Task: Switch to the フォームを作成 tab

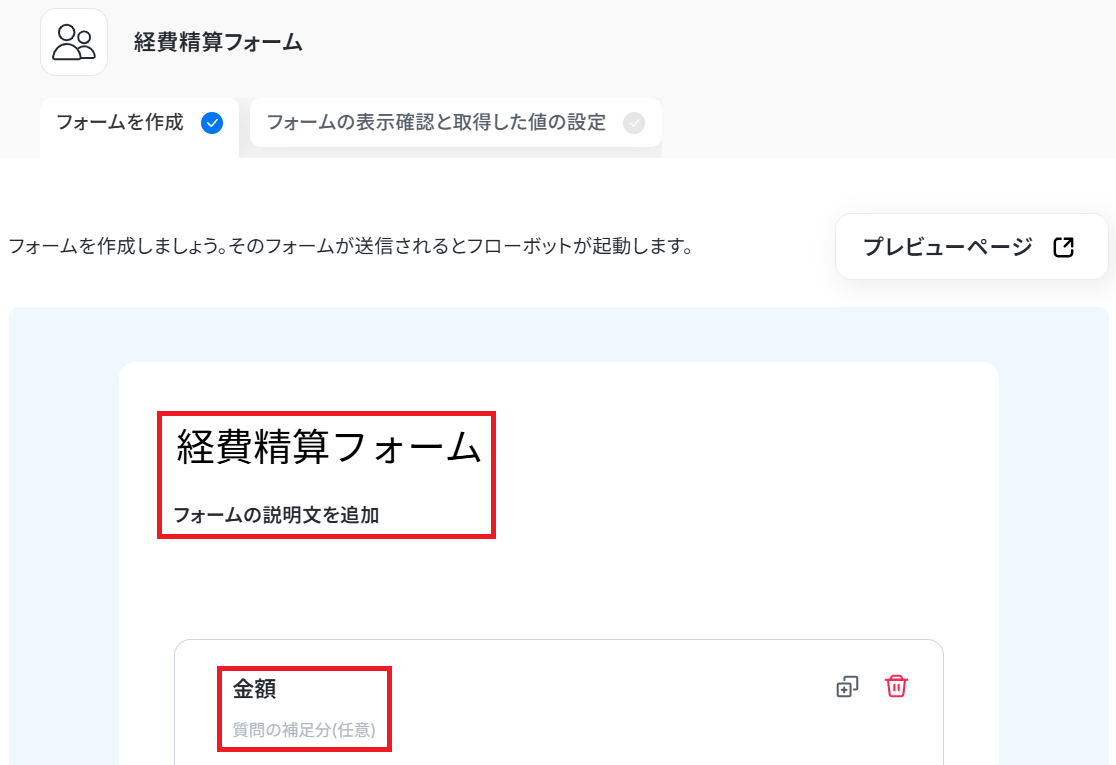Action: (140, 123)
